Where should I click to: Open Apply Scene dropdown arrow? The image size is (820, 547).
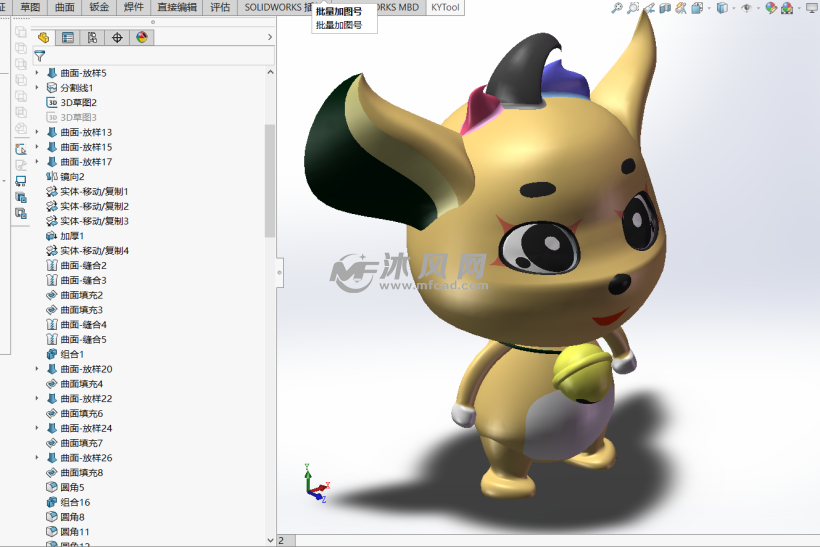click(x=799, y=8)
